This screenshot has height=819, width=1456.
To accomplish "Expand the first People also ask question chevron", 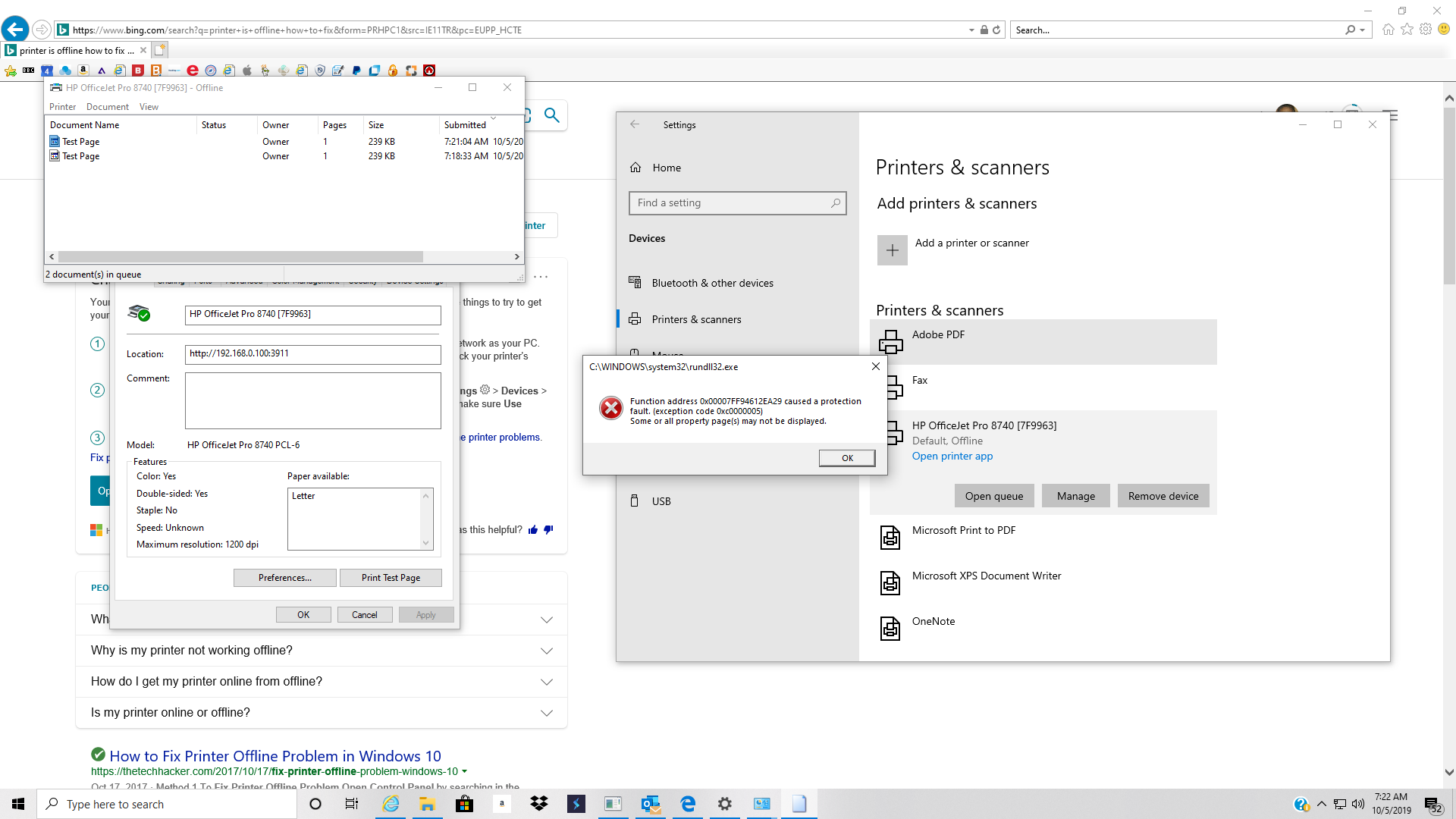I will coord(546,620).
